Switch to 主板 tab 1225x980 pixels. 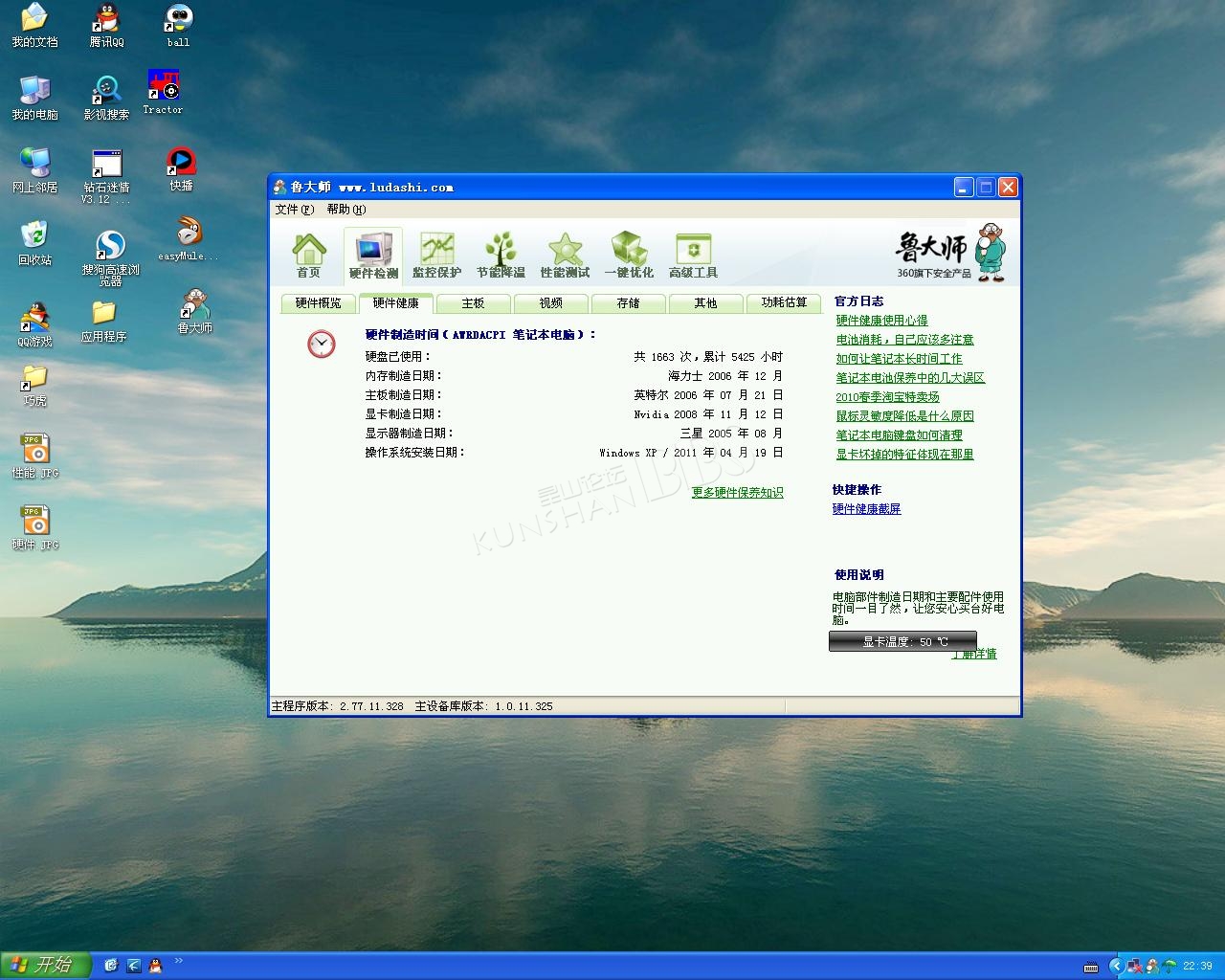tap(474, 303)
